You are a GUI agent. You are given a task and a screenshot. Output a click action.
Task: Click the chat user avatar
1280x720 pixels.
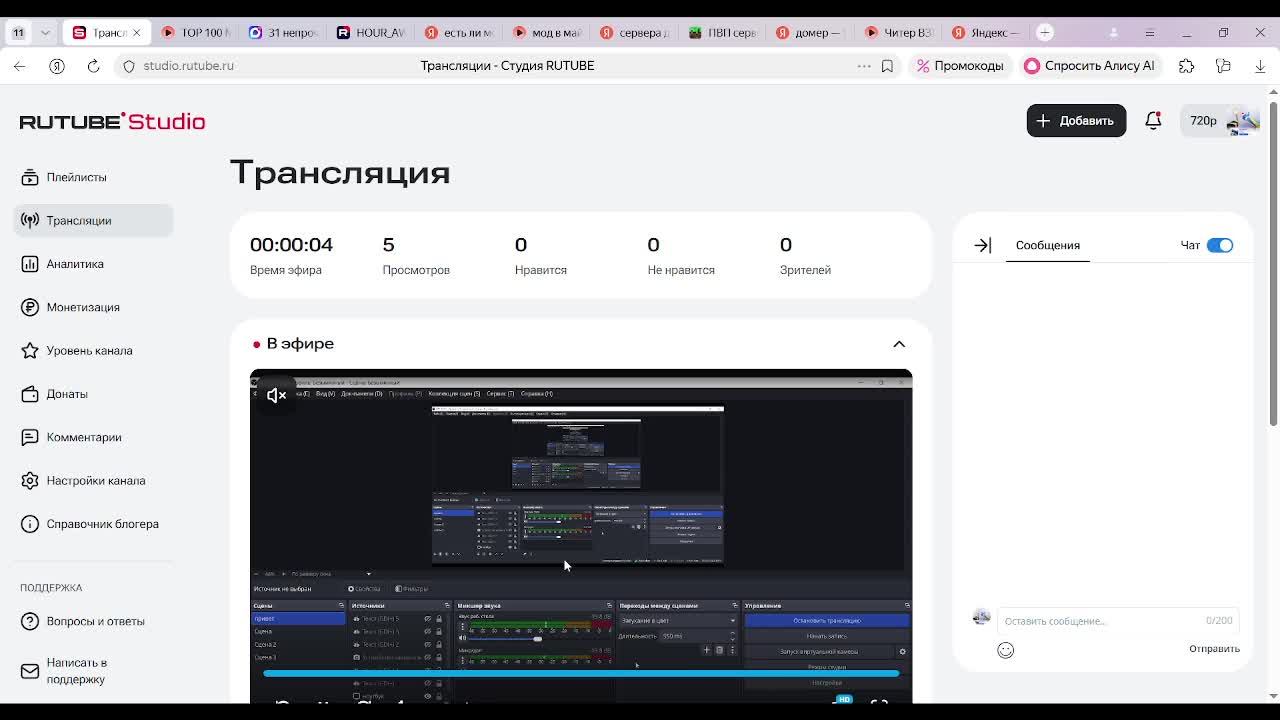(x=981, y=617)
